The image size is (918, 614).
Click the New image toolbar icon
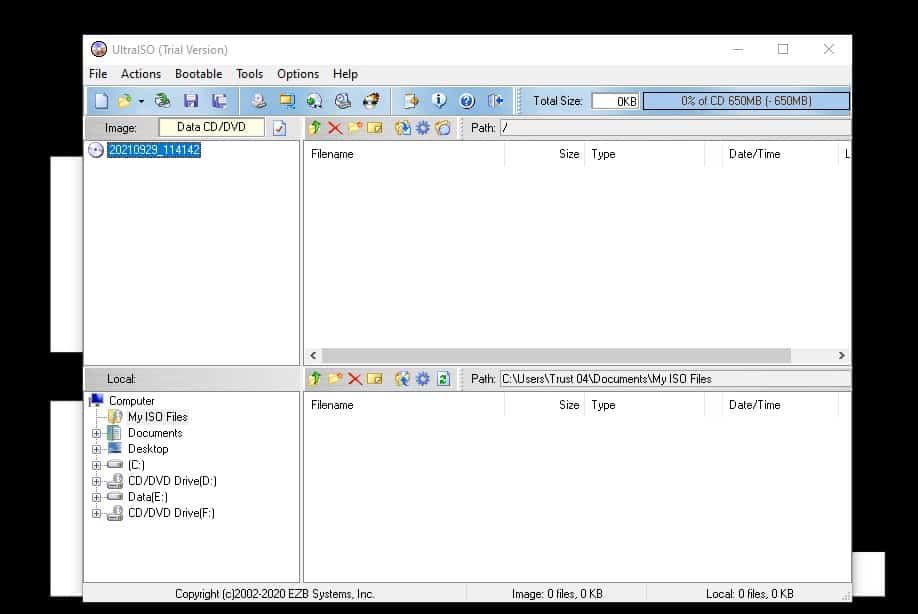101,101
